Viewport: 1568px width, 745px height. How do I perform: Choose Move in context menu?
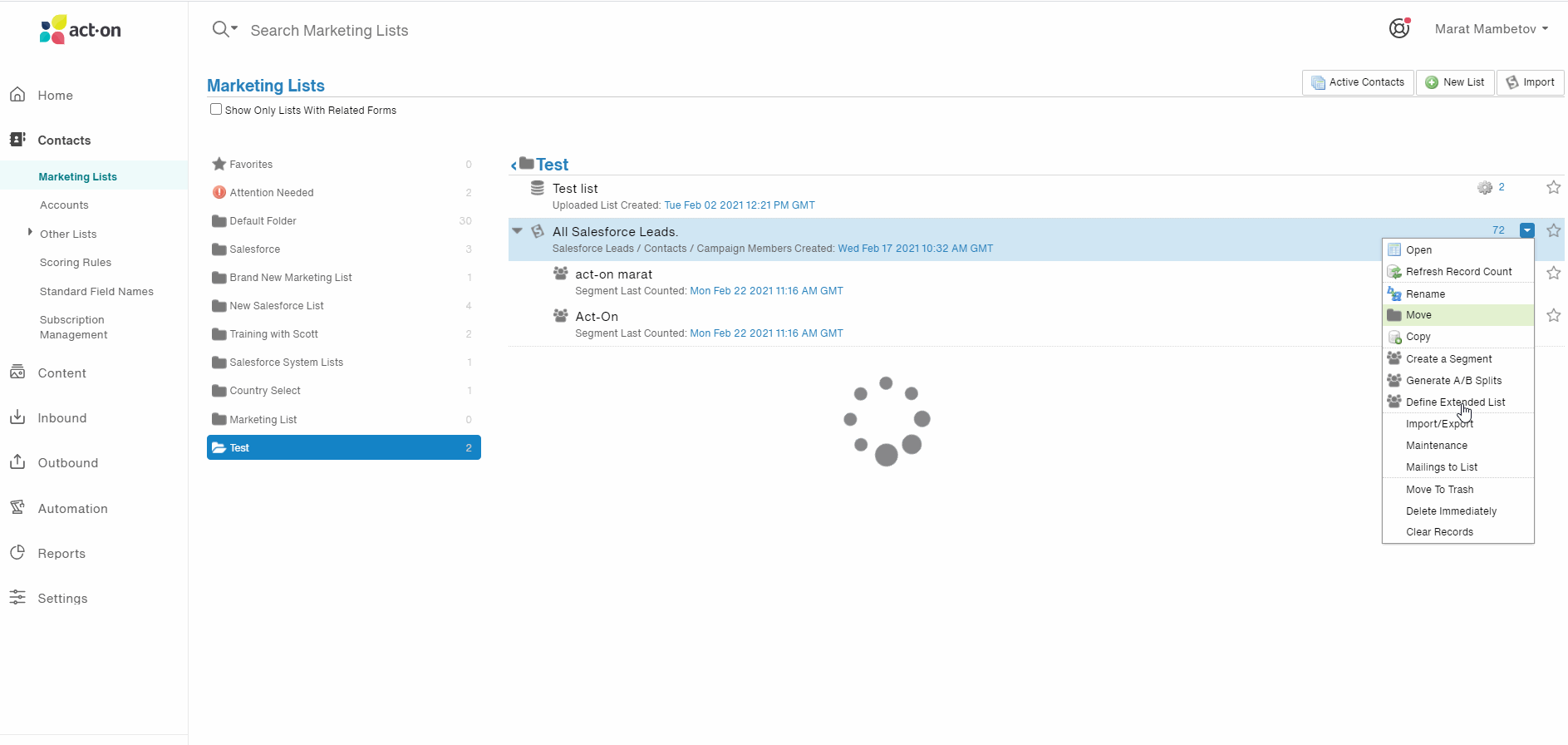(x=1458, y=315)
